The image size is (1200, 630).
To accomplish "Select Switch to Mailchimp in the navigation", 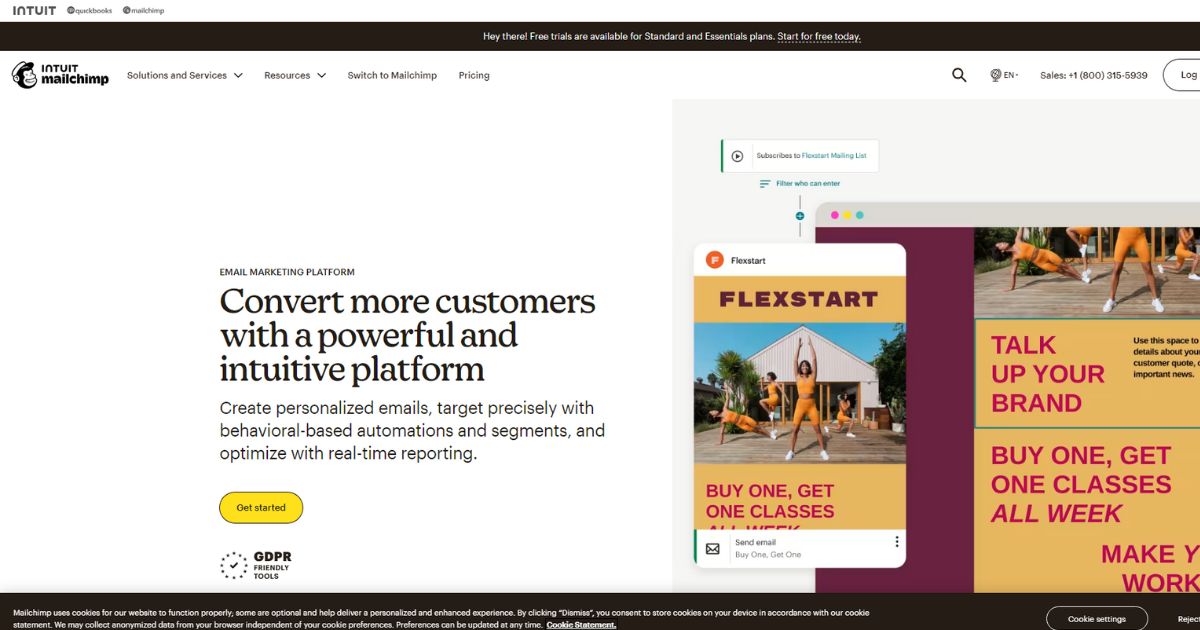I will 392,75.
